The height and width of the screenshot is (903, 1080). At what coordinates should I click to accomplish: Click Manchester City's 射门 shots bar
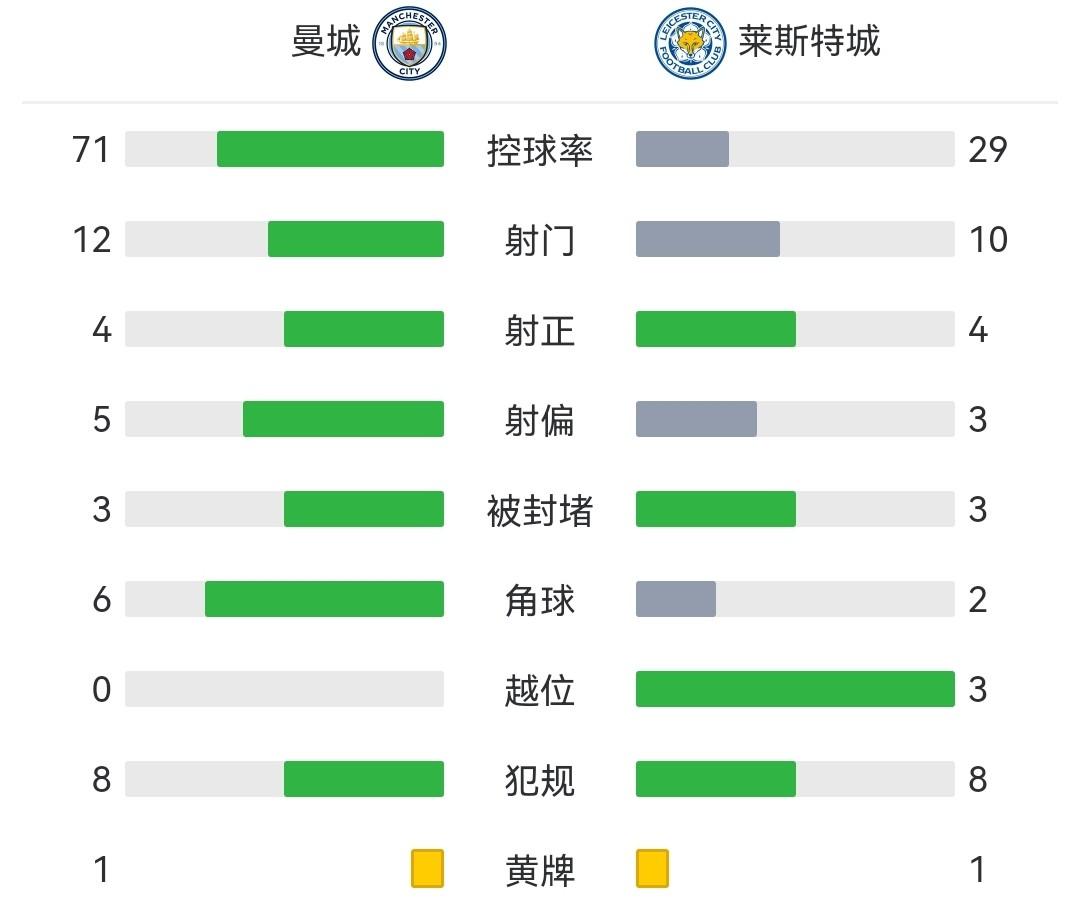(x=355, y=239)
